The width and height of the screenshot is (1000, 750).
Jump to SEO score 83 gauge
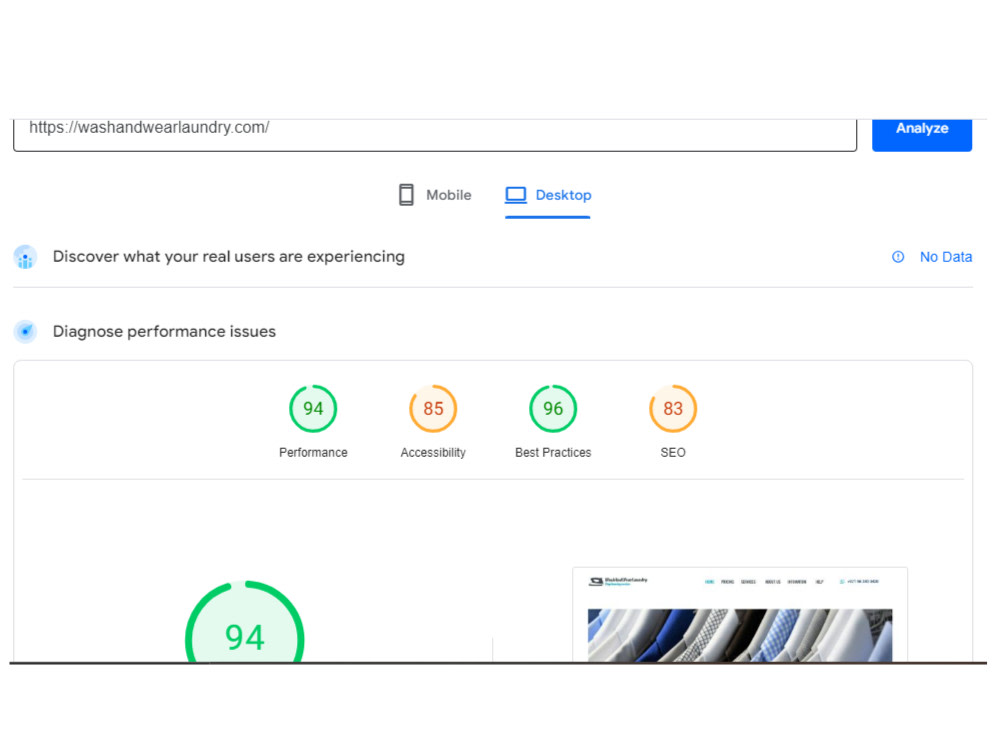coord(673,409)
